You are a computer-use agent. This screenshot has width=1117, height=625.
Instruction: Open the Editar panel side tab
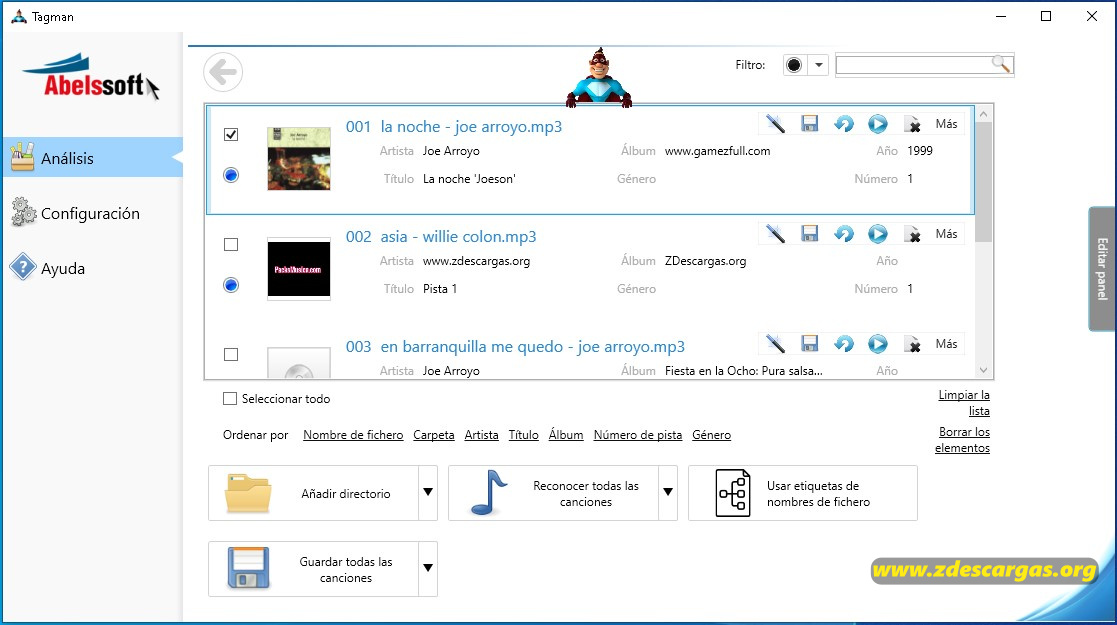tap(1102, 269)
